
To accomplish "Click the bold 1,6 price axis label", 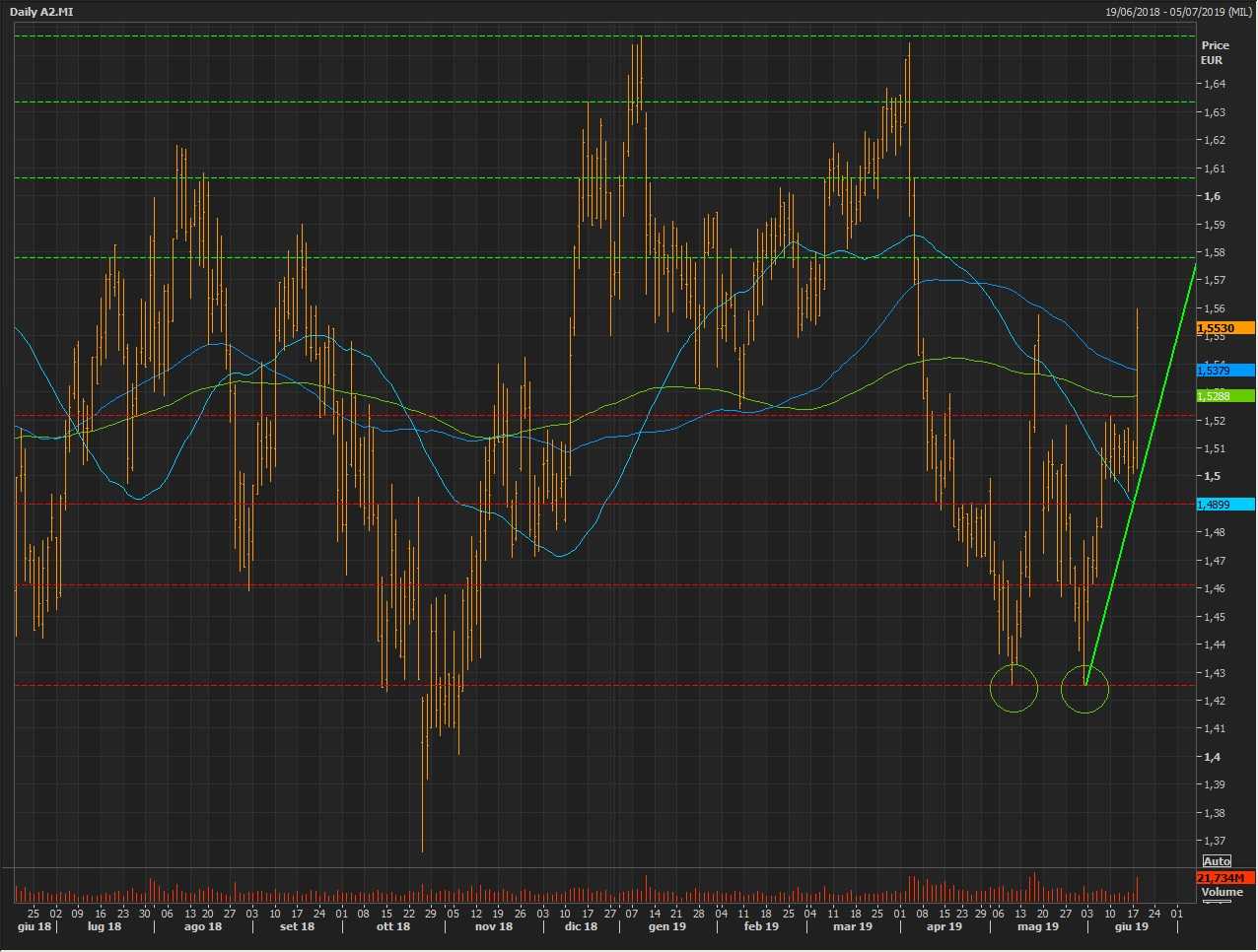I will tap(1211, 196).
